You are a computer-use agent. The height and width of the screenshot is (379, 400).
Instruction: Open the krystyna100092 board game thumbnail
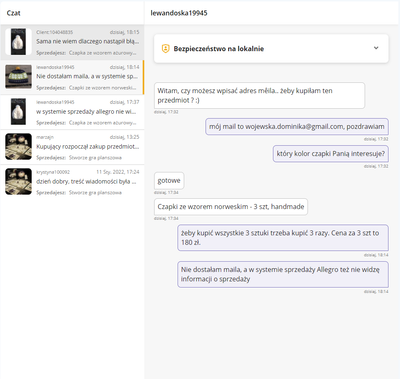pos(18,182)
